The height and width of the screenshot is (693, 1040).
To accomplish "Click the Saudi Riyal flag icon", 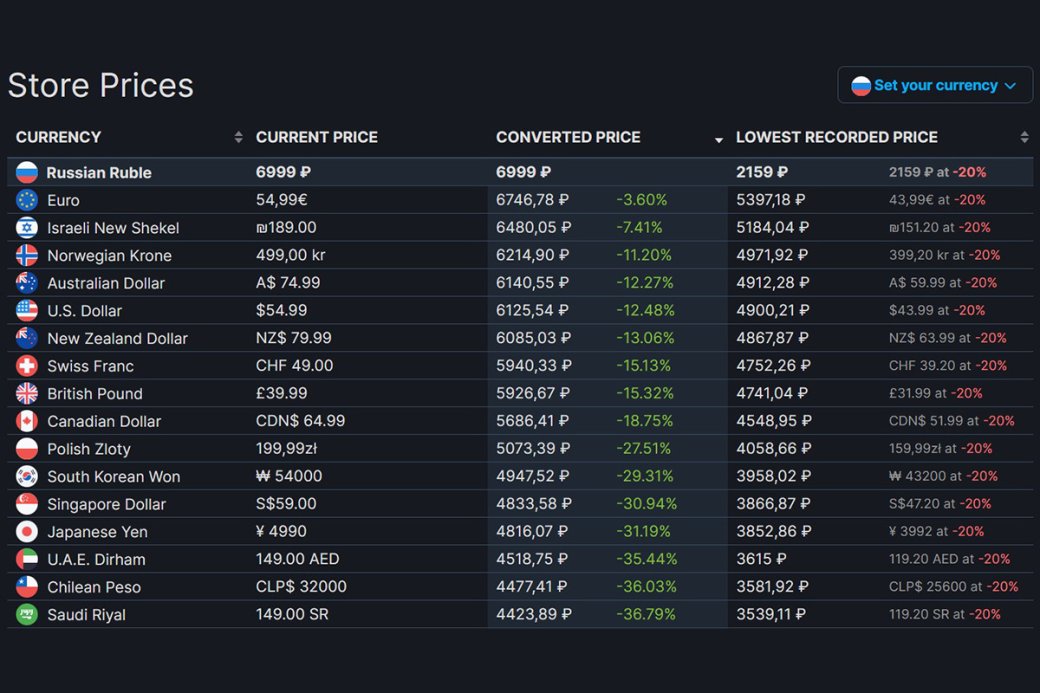I will click(x=27, y=615).
